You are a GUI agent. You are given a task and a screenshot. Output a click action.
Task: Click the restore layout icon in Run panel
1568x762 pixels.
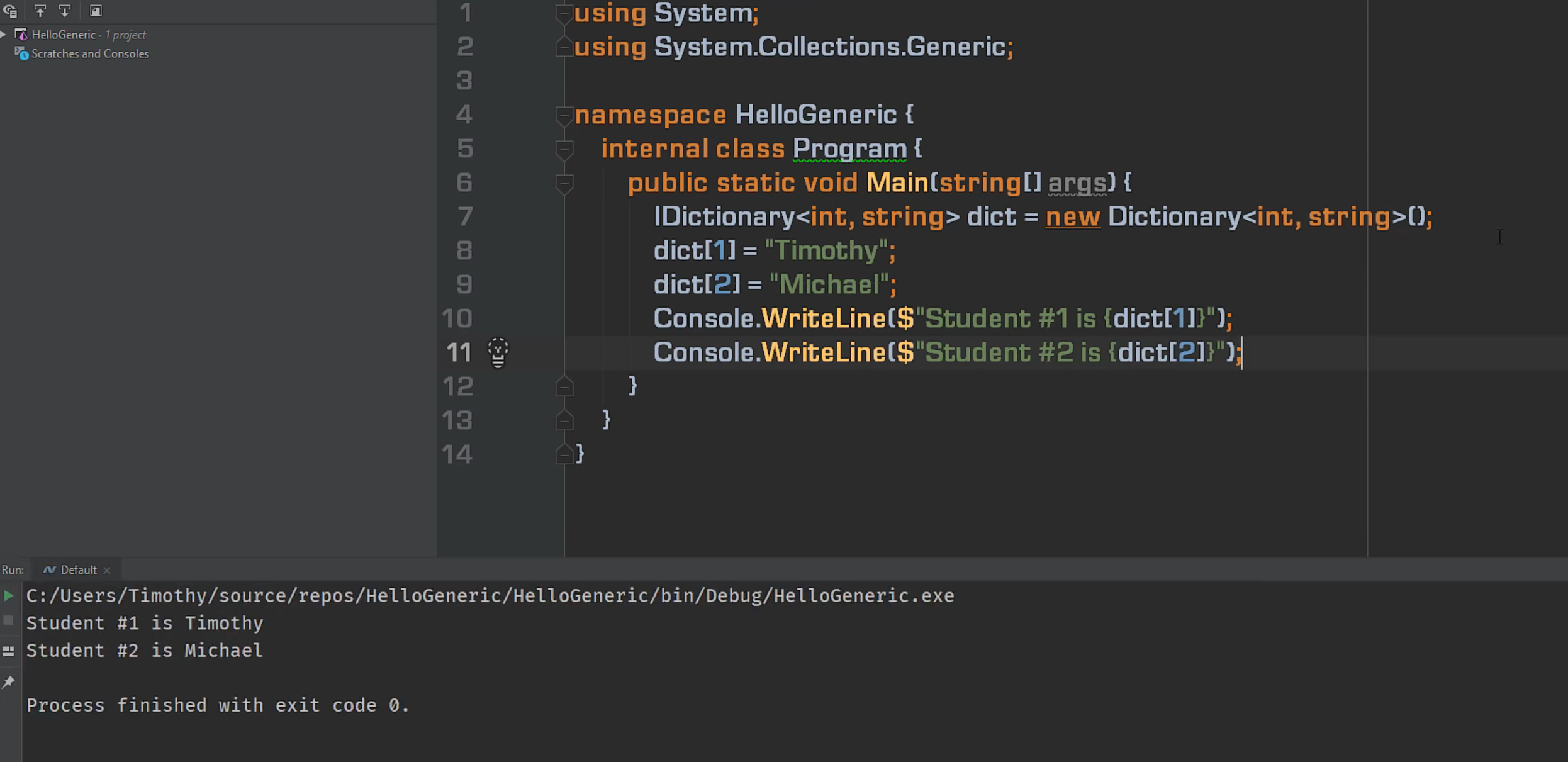[x=8, y=651]
